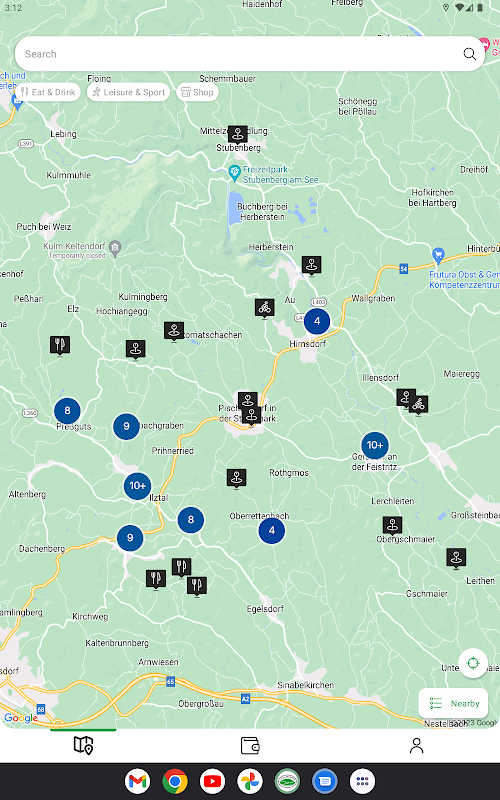This screenshot has height=800, width=500.
Task: Launch Google Photos from the dock
Action: (250, 781)
